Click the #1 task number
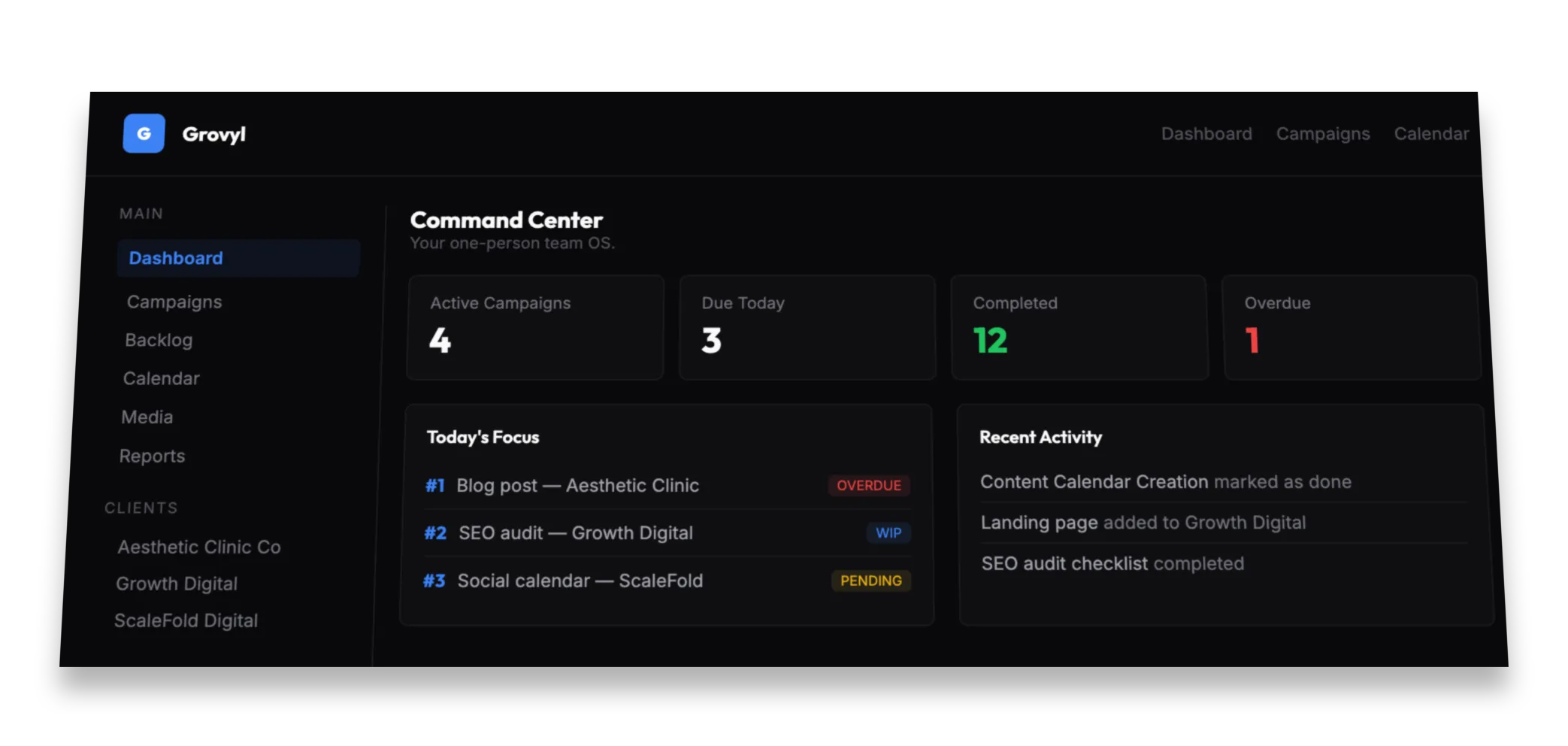 (435, 486)
